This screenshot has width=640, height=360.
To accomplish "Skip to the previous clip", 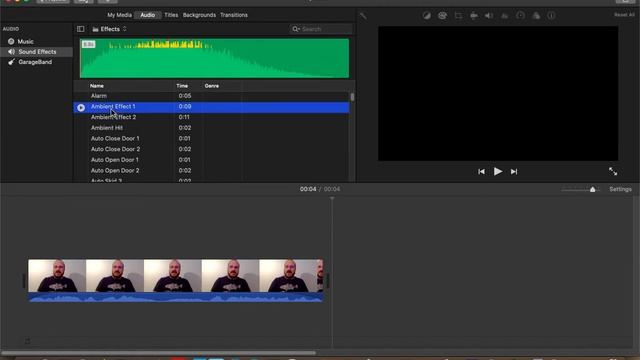I will pyautogui.click(x=481, y=172).
